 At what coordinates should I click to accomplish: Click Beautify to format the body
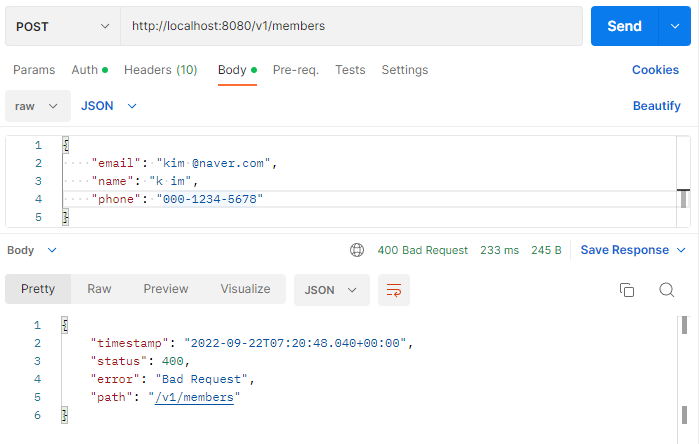pos(656,106)
